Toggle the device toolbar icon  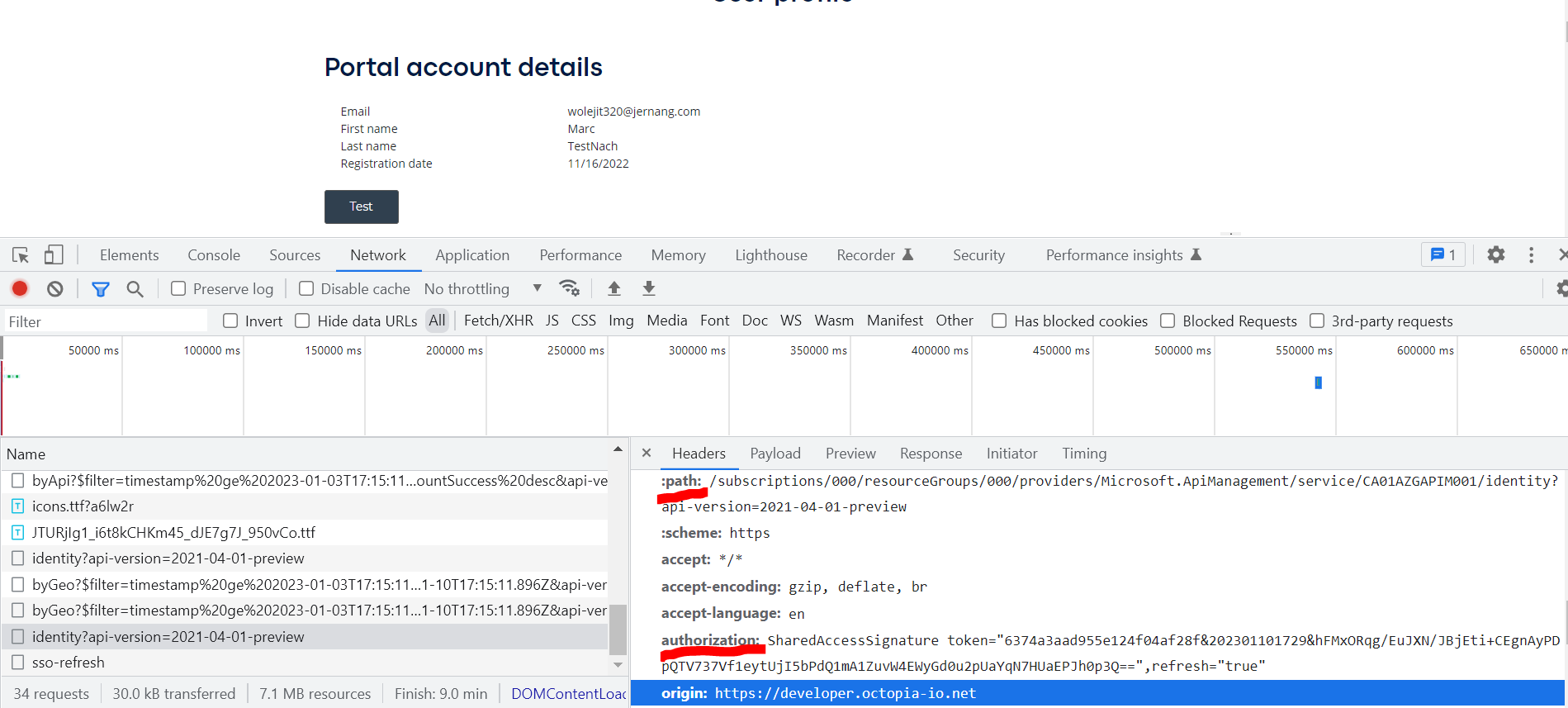[54, 255]
